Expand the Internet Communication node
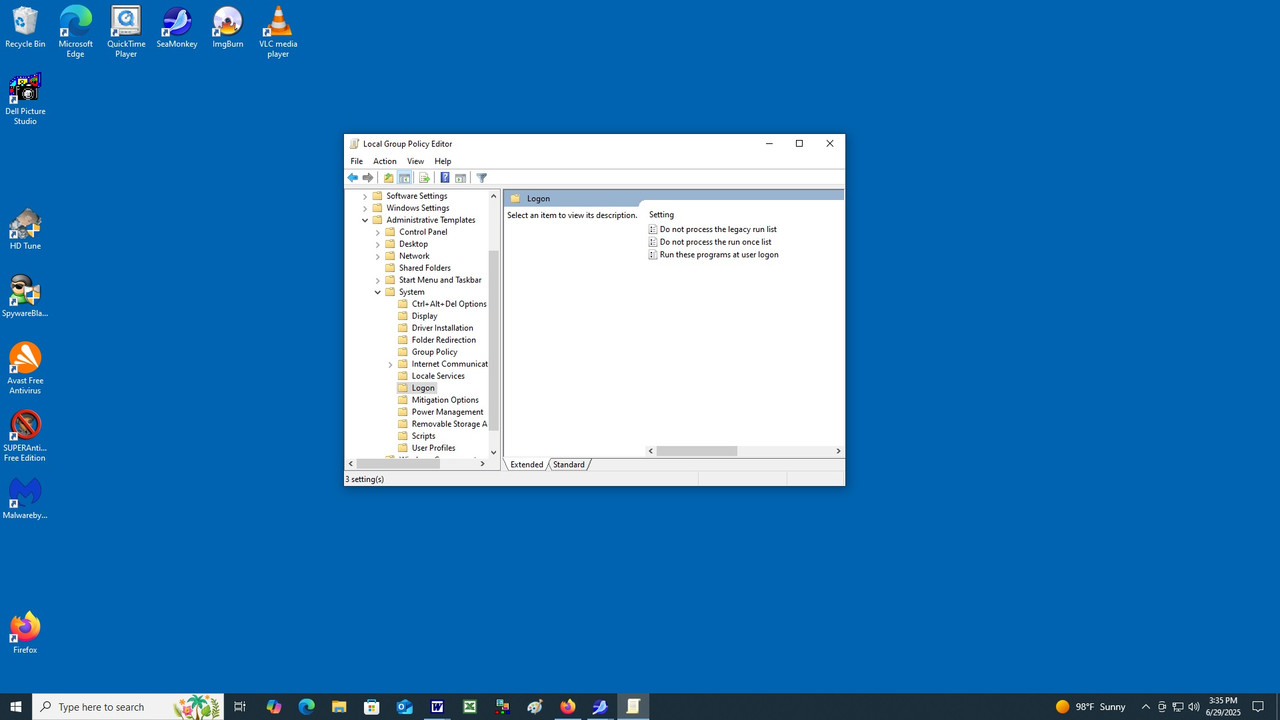Viewport: 1280px width, 720px height. pos(391,364)
